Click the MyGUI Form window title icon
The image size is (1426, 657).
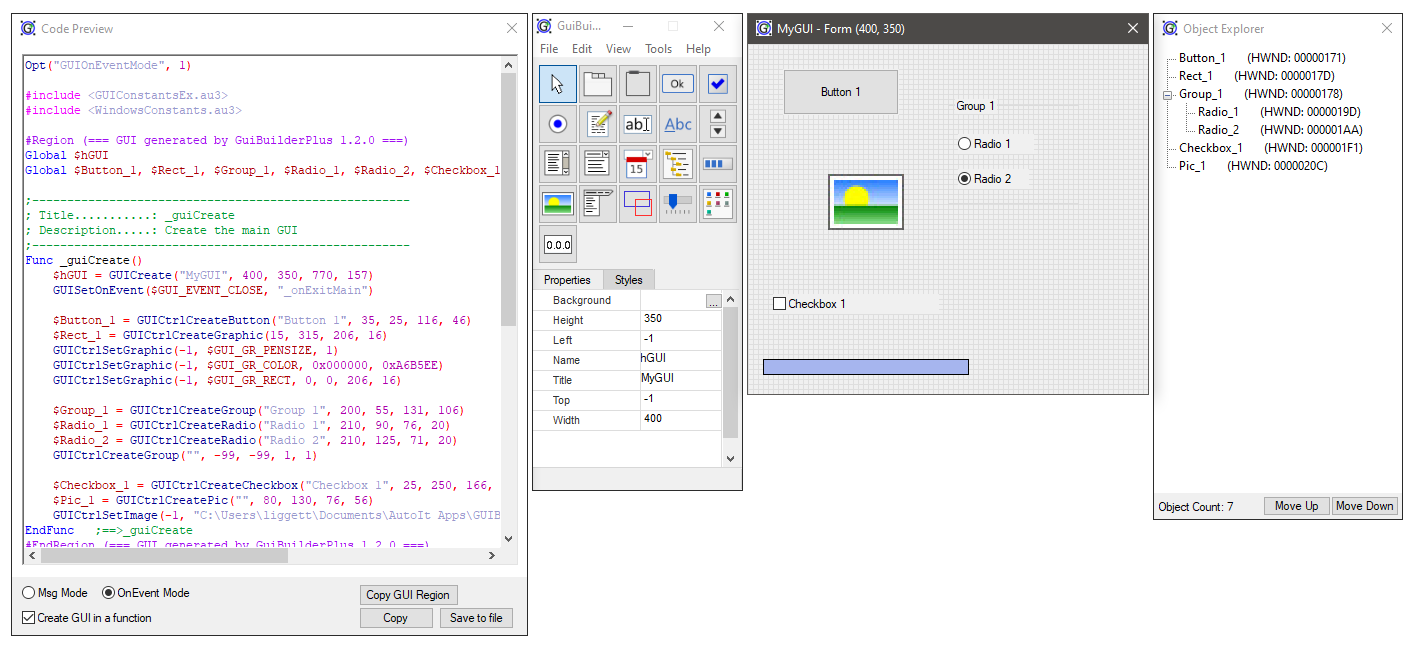[x=764, y=29]
